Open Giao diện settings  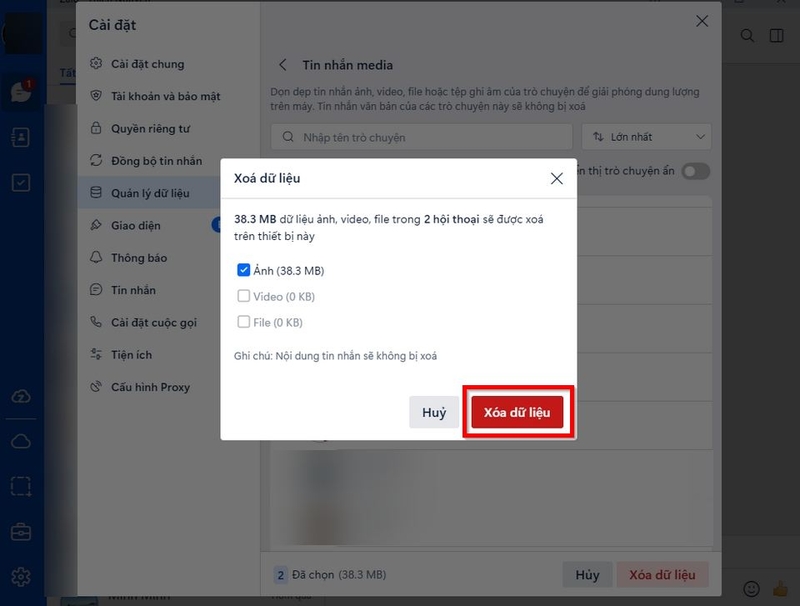coord(148,225)
